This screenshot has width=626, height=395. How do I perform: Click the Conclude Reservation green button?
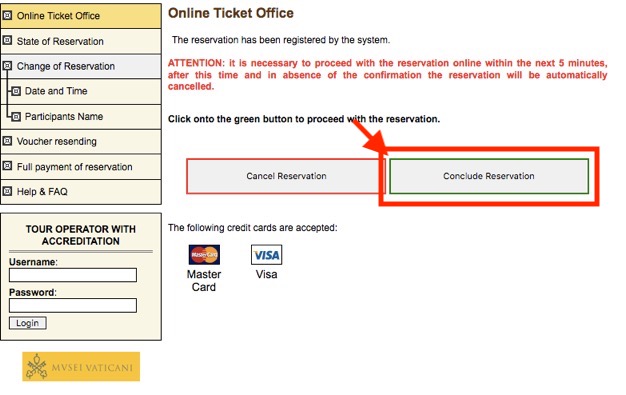click(x=489, y=176)
